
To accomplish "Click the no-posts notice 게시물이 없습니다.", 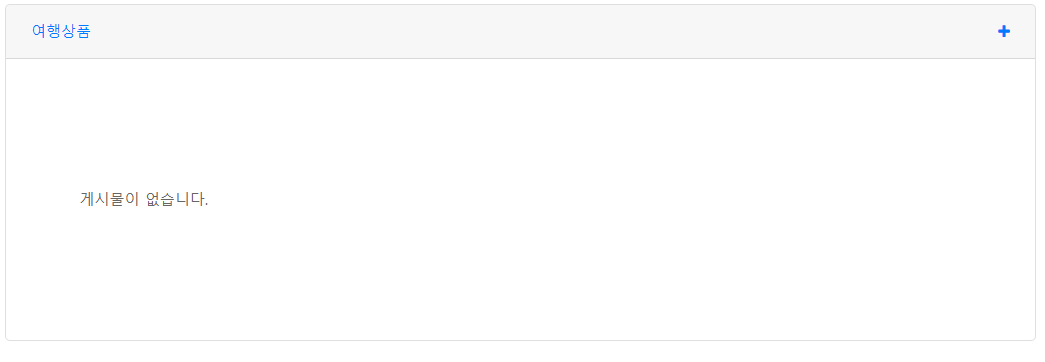I will pyautogui.click(x=144, y=199).
